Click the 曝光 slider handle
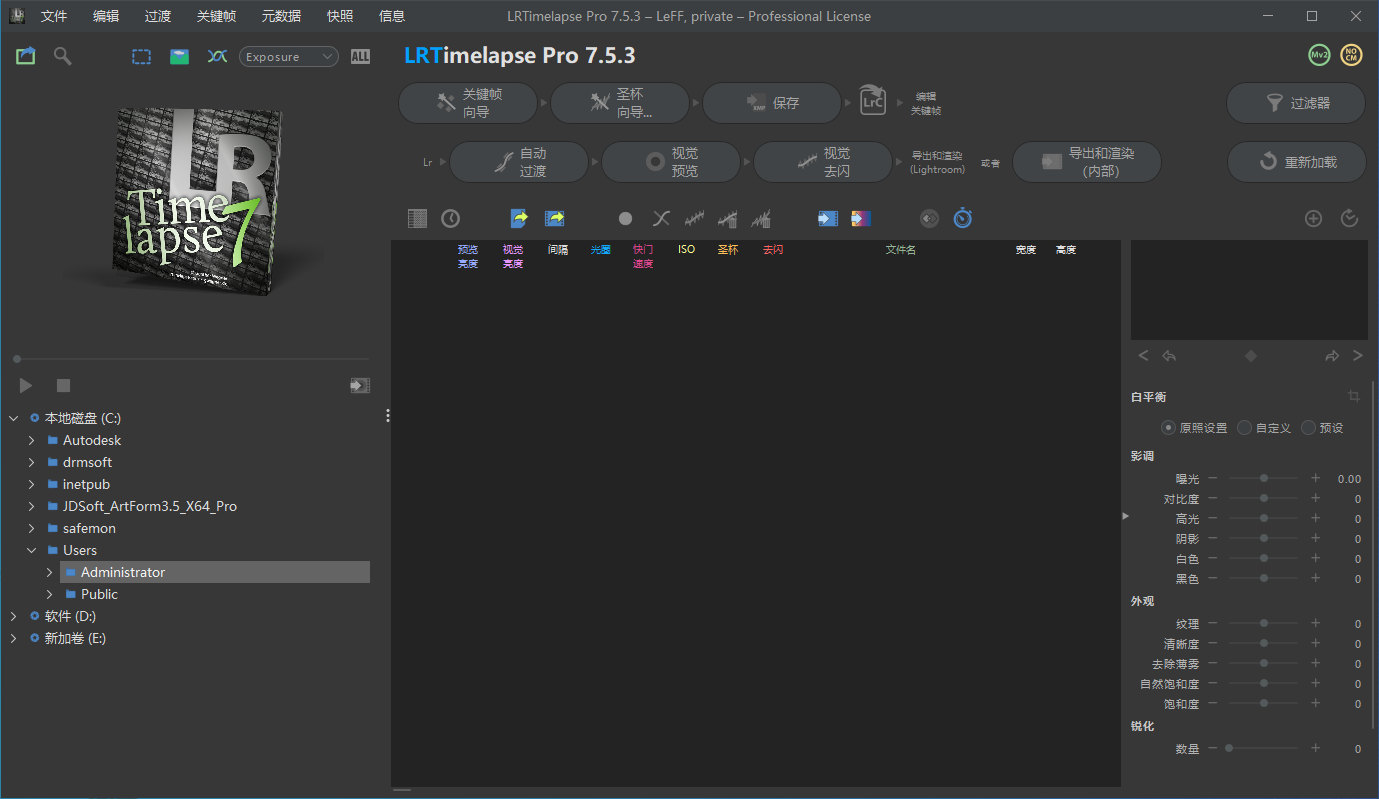Image resolution: width=1379 pixels, height=799 pixels. (1264, 479)
